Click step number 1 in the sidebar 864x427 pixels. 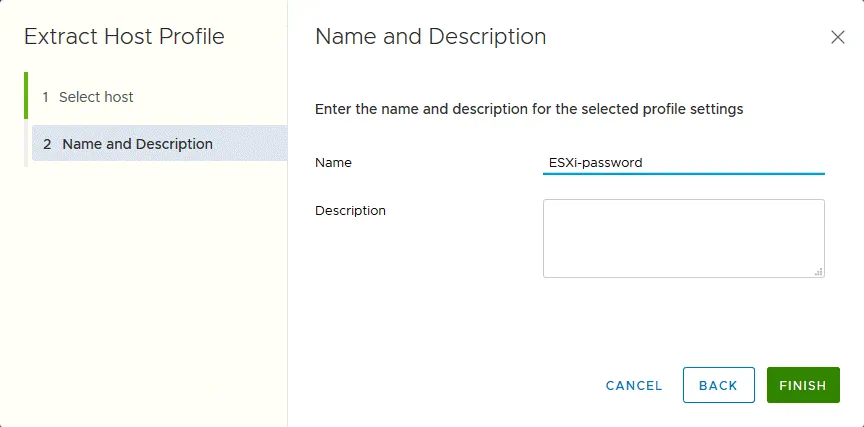[45, 97]
